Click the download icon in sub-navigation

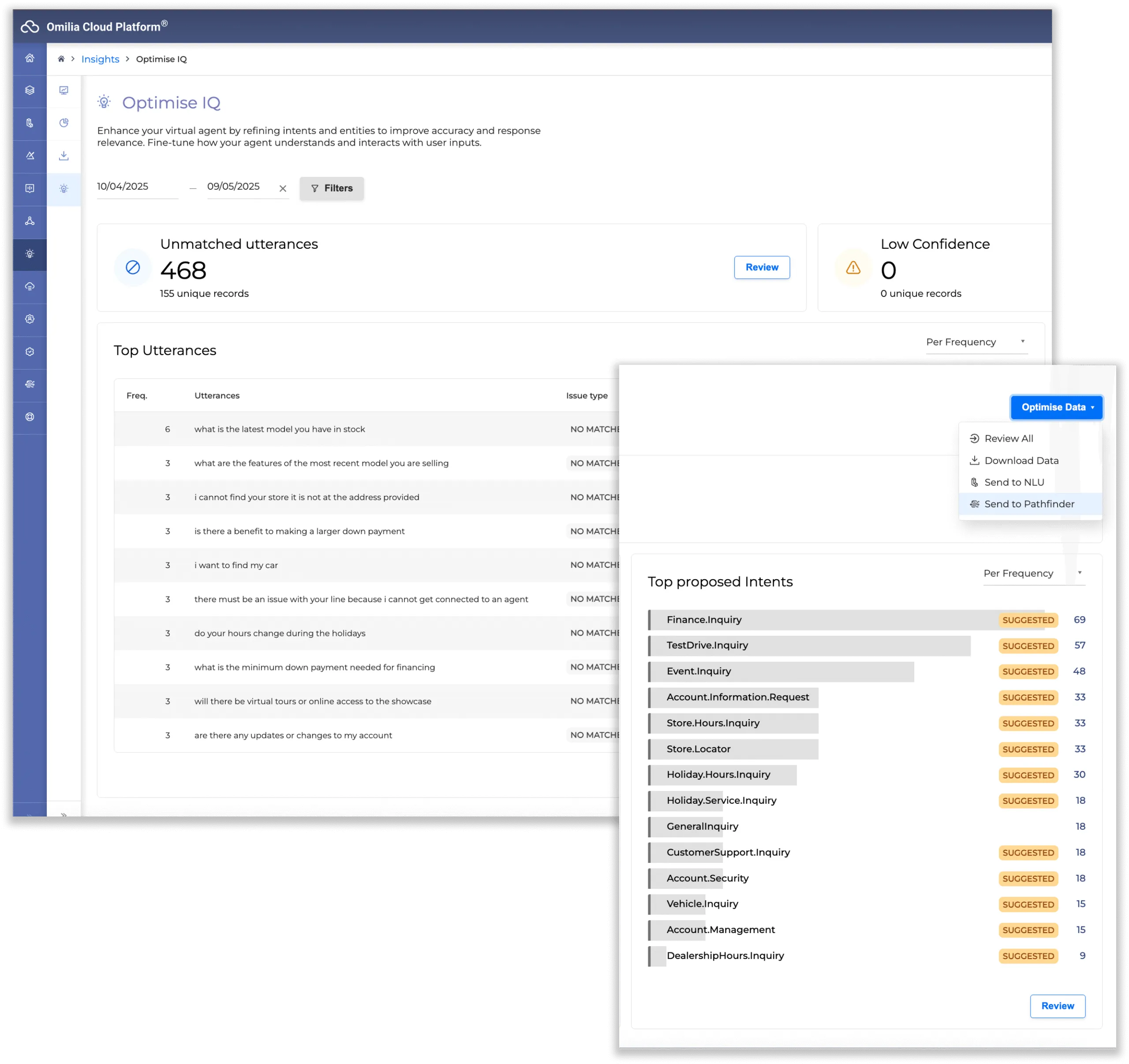pyautogui.click(x=64, y=156)
